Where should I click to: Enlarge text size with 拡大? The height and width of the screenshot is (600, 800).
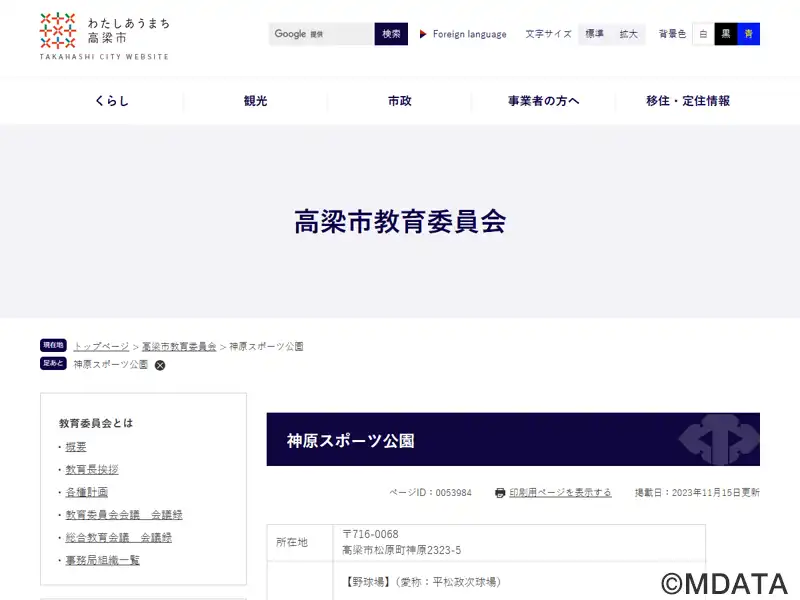(x=628, y=34)
